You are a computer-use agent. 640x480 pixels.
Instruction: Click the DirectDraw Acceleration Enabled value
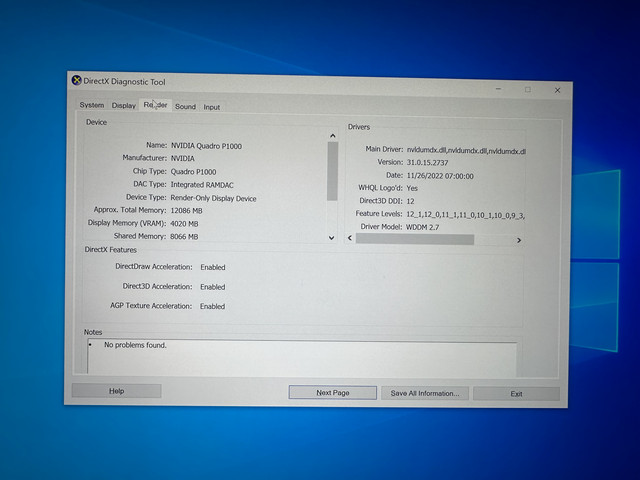[213, 267]
